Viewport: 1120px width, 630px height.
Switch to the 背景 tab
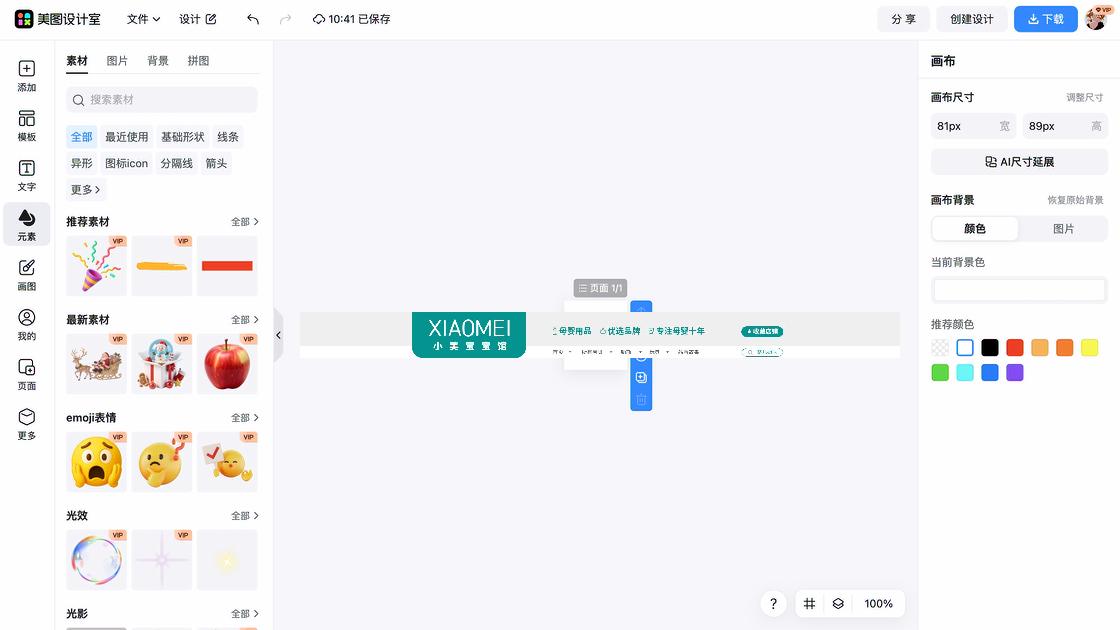(x=158, y=61)
